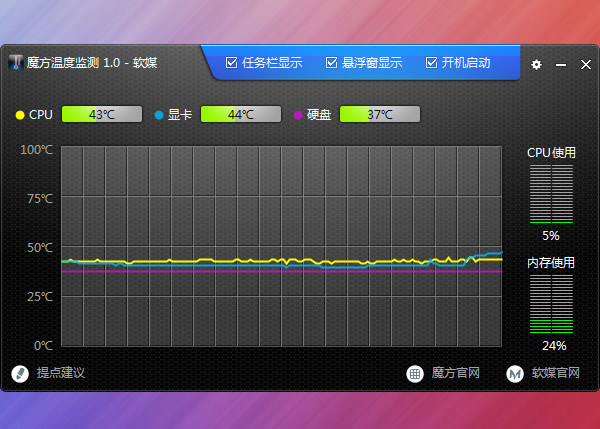Click the 显卡 44℃ temperature bar
Image resolution: width=600 pixels, height=429 pixels.
(x=240, y=114)
